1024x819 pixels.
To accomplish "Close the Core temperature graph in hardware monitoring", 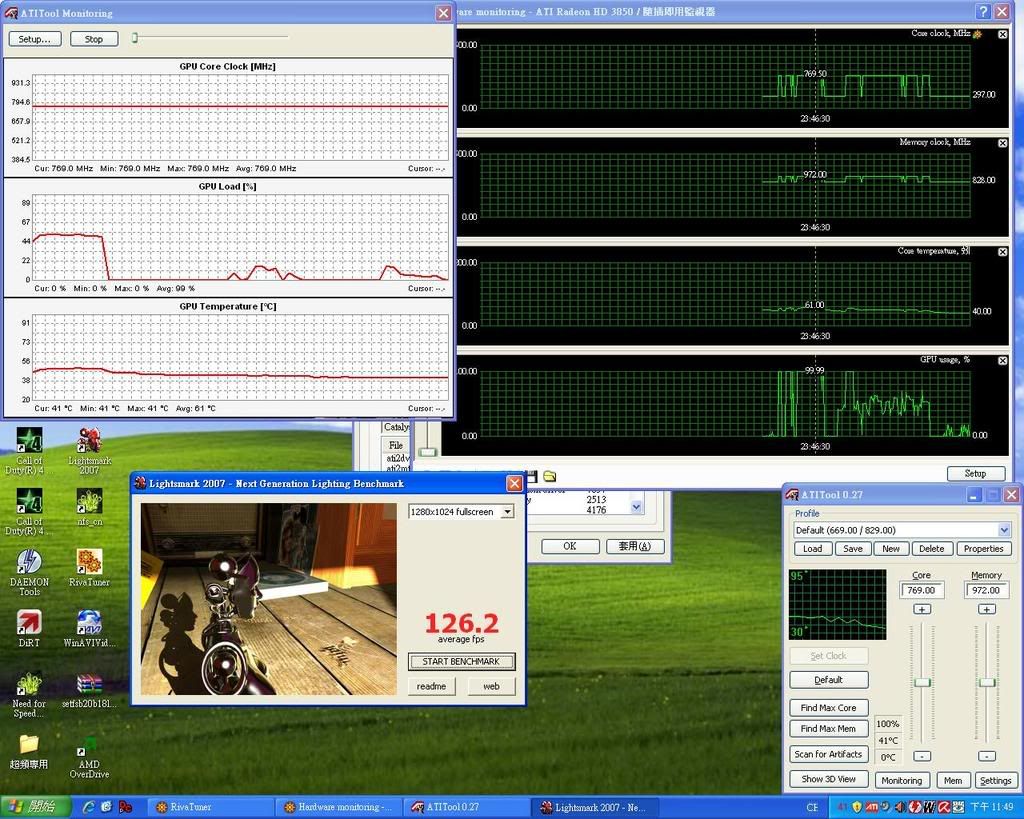I will click(x=1002, y=251).
